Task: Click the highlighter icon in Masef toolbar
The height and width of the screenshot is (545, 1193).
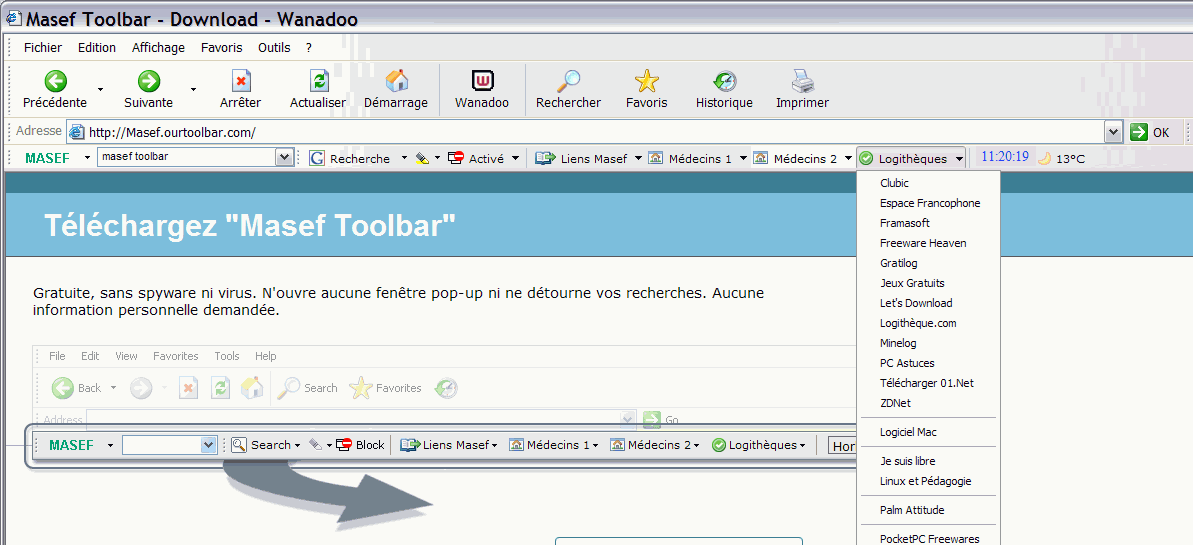Action: coord(422,158)
